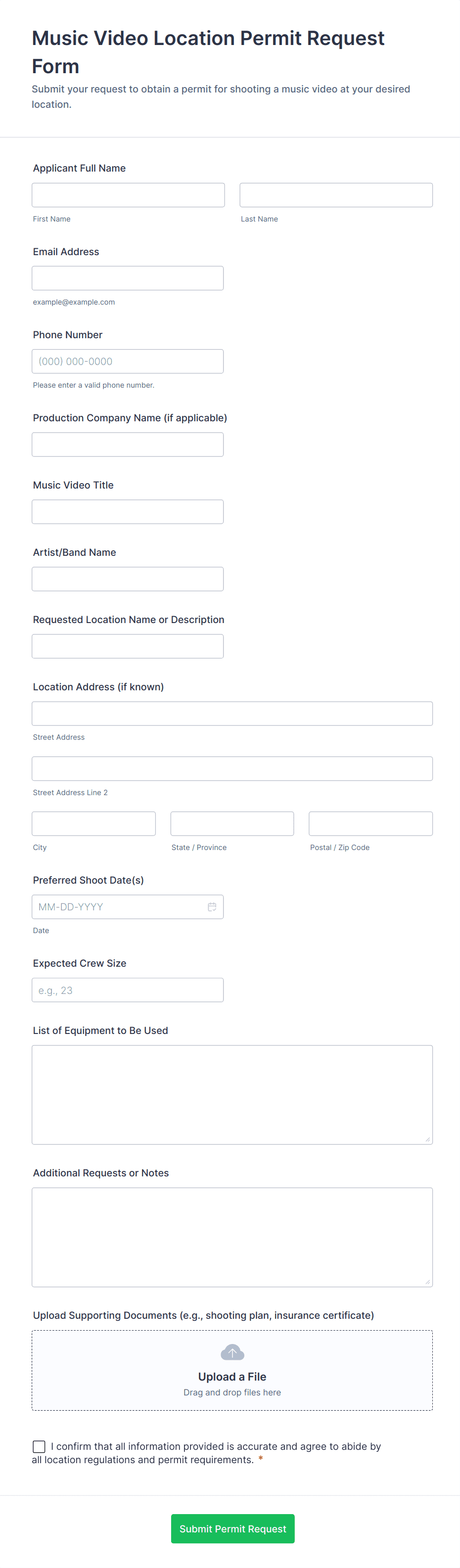Image resolution: width=460 pixels, height=1568 pixels.
Task: Select the Street Address Line 2 field
Action: coord(232,769)
